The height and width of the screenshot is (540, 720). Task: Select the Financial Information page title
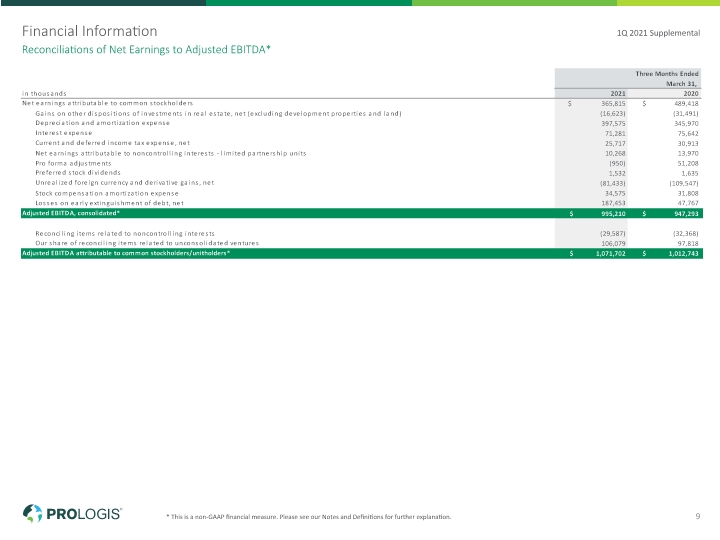pyautogui.click(x=90, y=31)
